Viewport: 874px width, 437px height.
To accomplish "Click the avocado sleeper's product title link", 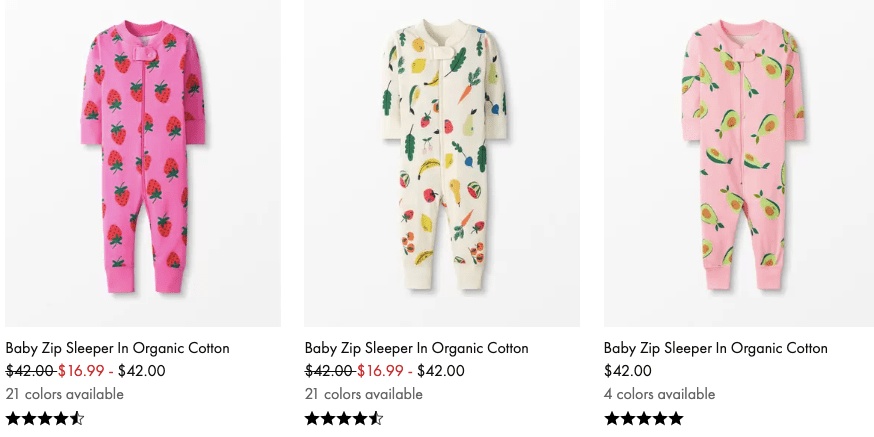I will (x=716, y=348).
